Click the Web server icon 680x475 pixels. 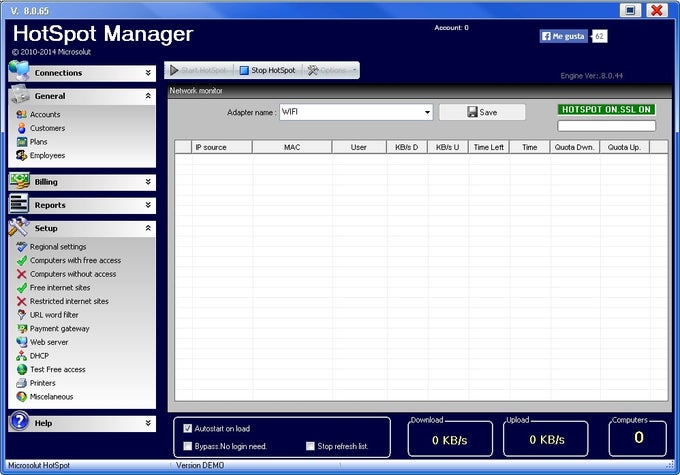[22, 342]
